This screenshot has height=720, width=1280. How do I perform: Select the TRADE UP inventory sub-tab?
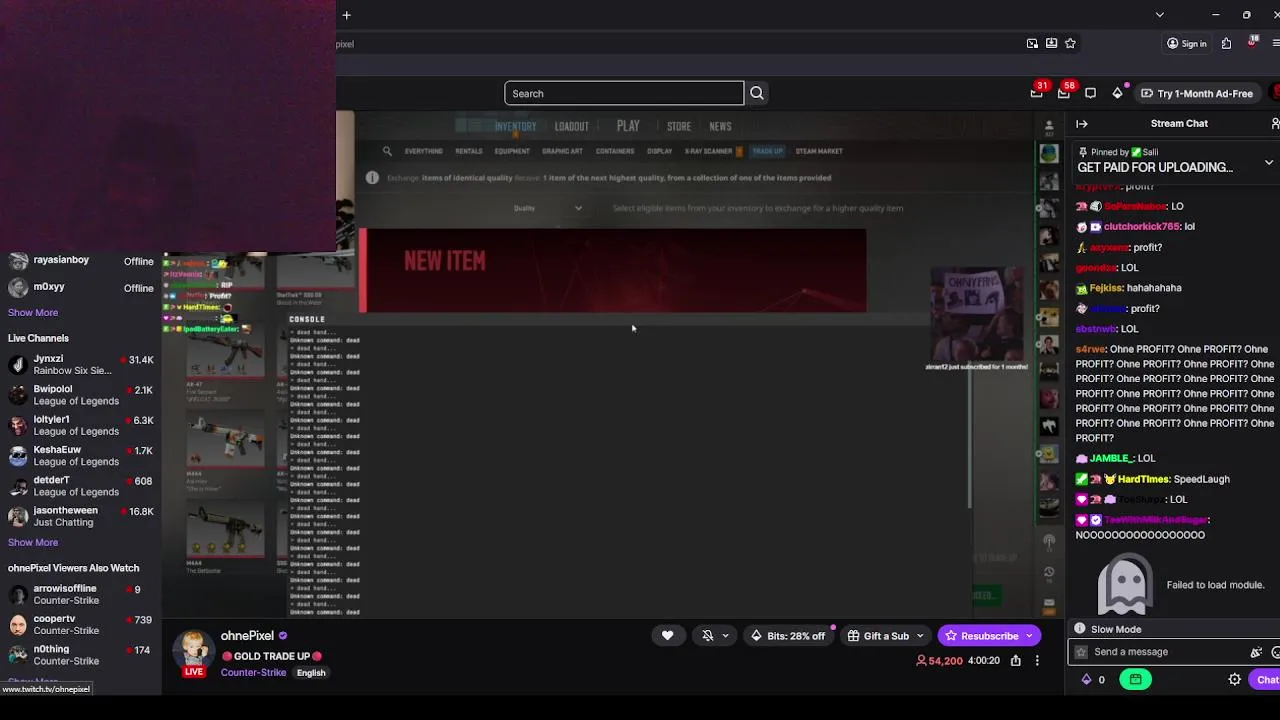coord(768,151)
